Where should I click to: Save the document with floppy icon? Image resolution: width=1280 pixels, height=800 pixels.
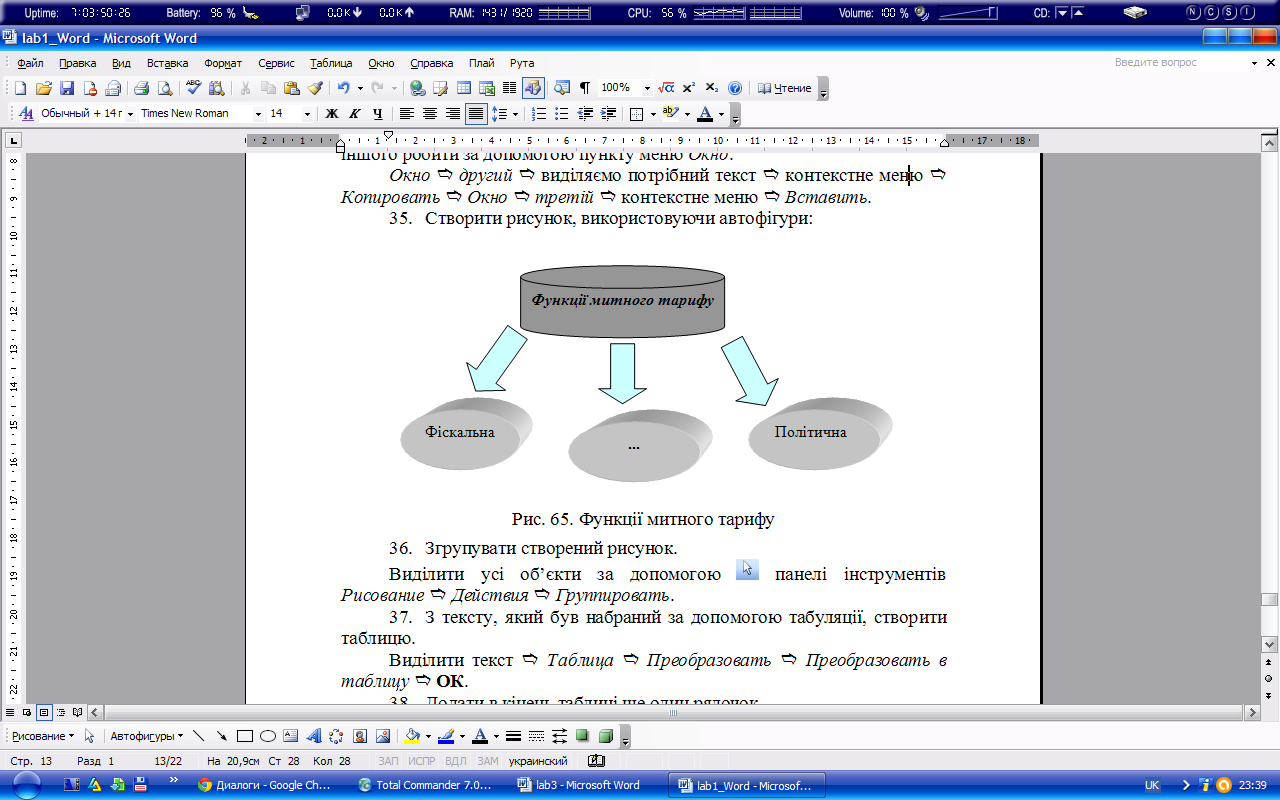point(67,88)
